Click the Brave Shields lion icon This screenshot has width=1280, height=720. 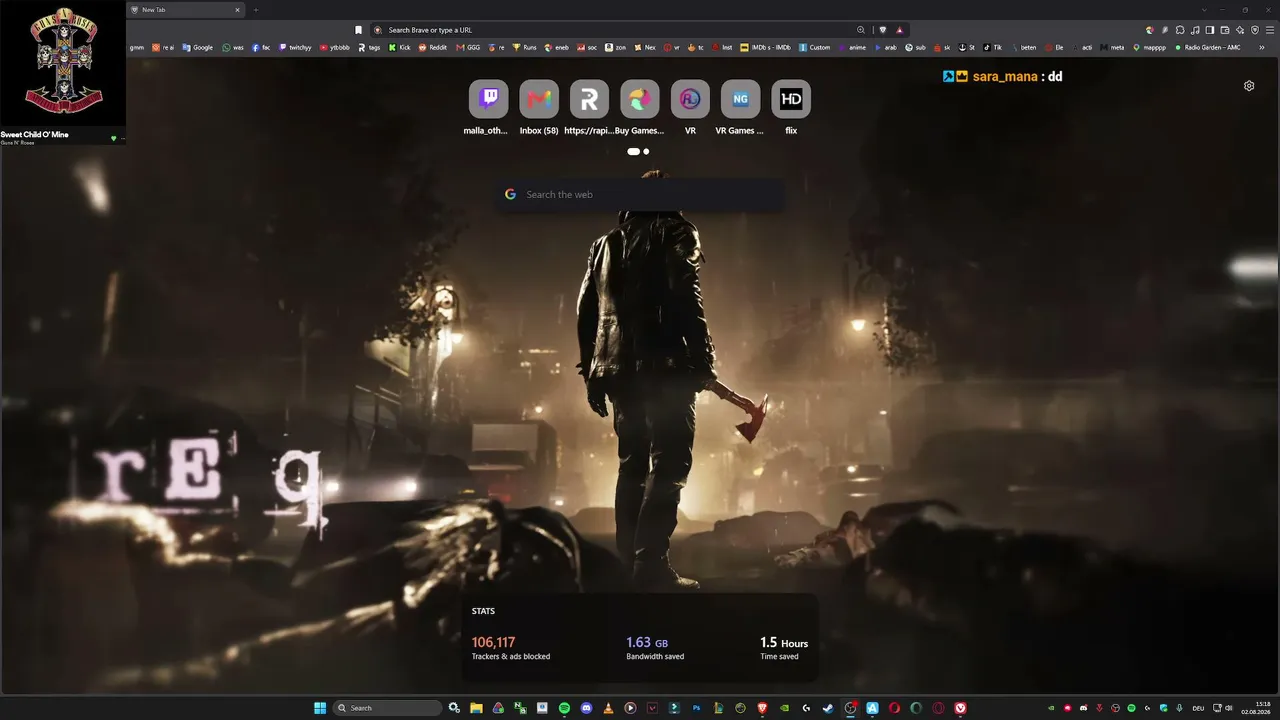pyautogui.click(x=883, y=30)
